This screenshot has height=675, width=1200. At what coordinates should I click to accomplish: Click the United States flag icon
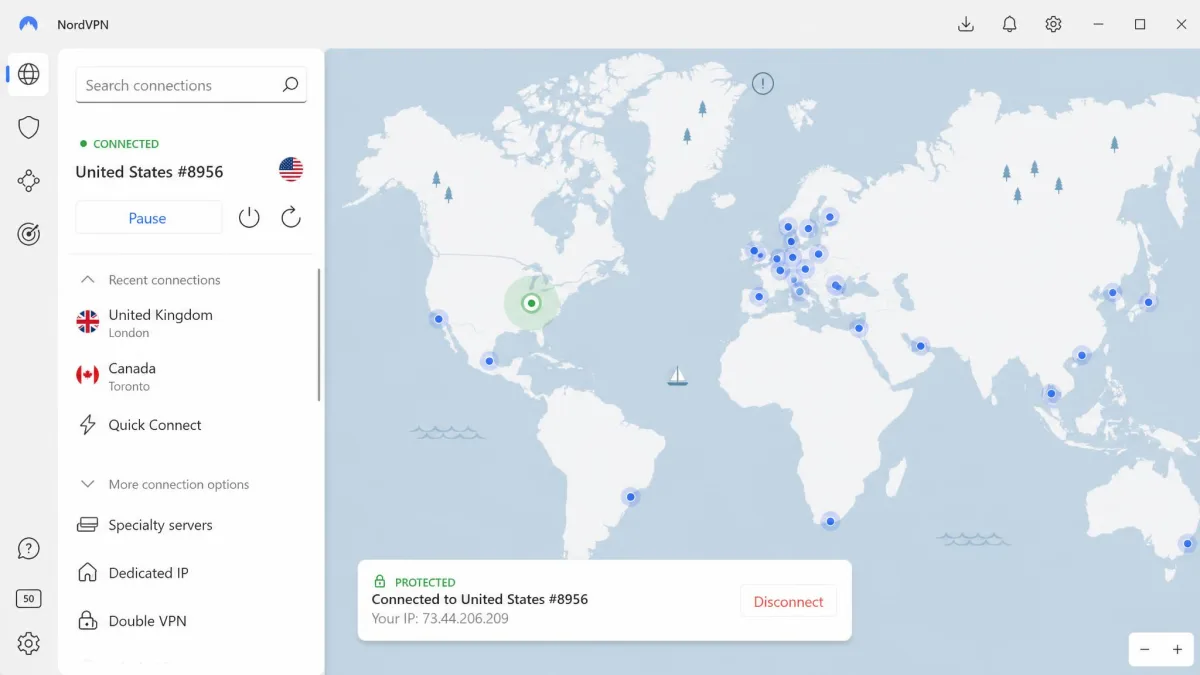pyautogui.click(x=291, y=170)
